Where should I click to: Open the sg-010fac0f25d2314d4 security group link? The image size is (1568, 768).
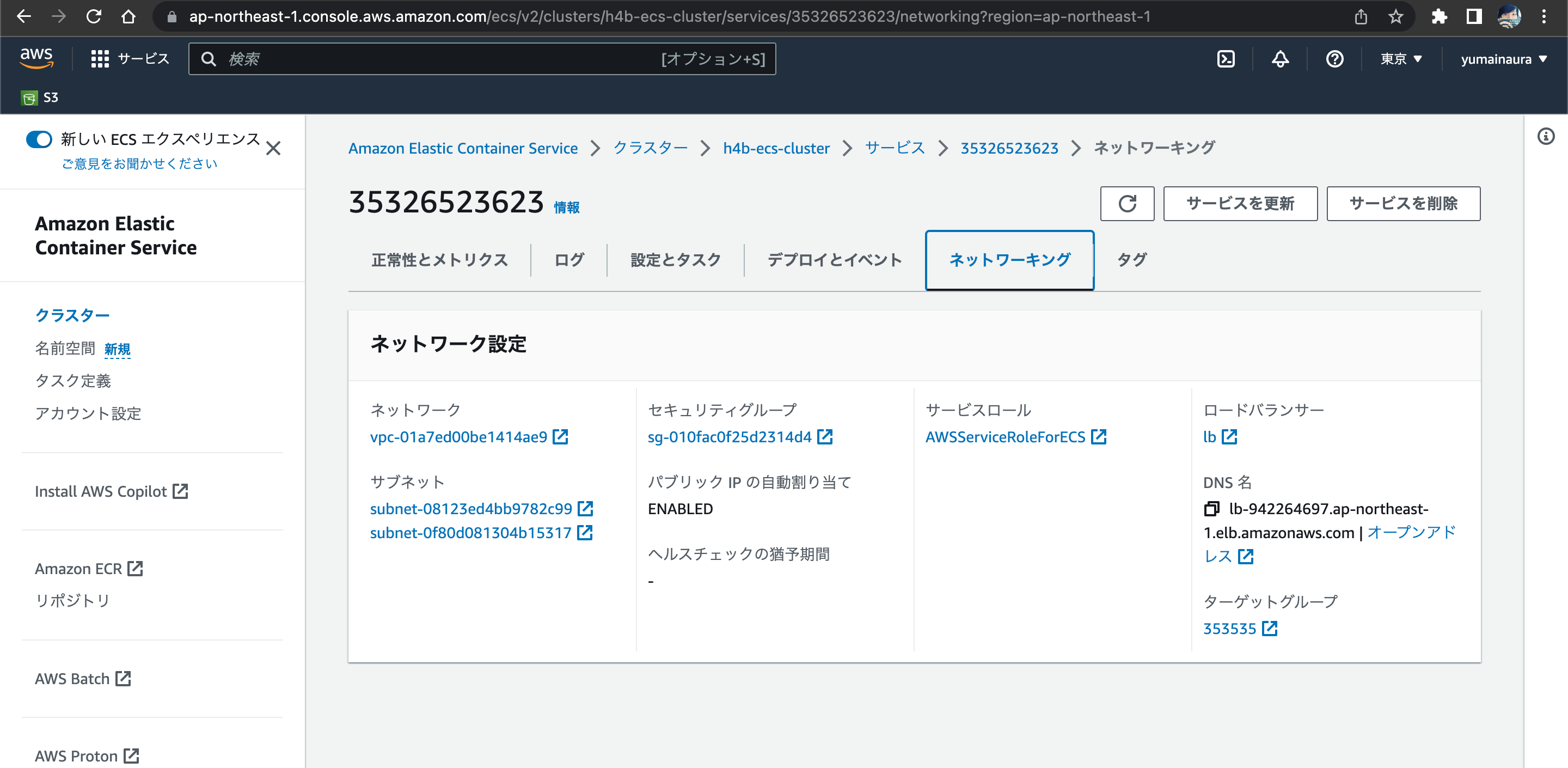click(x=729, y=437)
